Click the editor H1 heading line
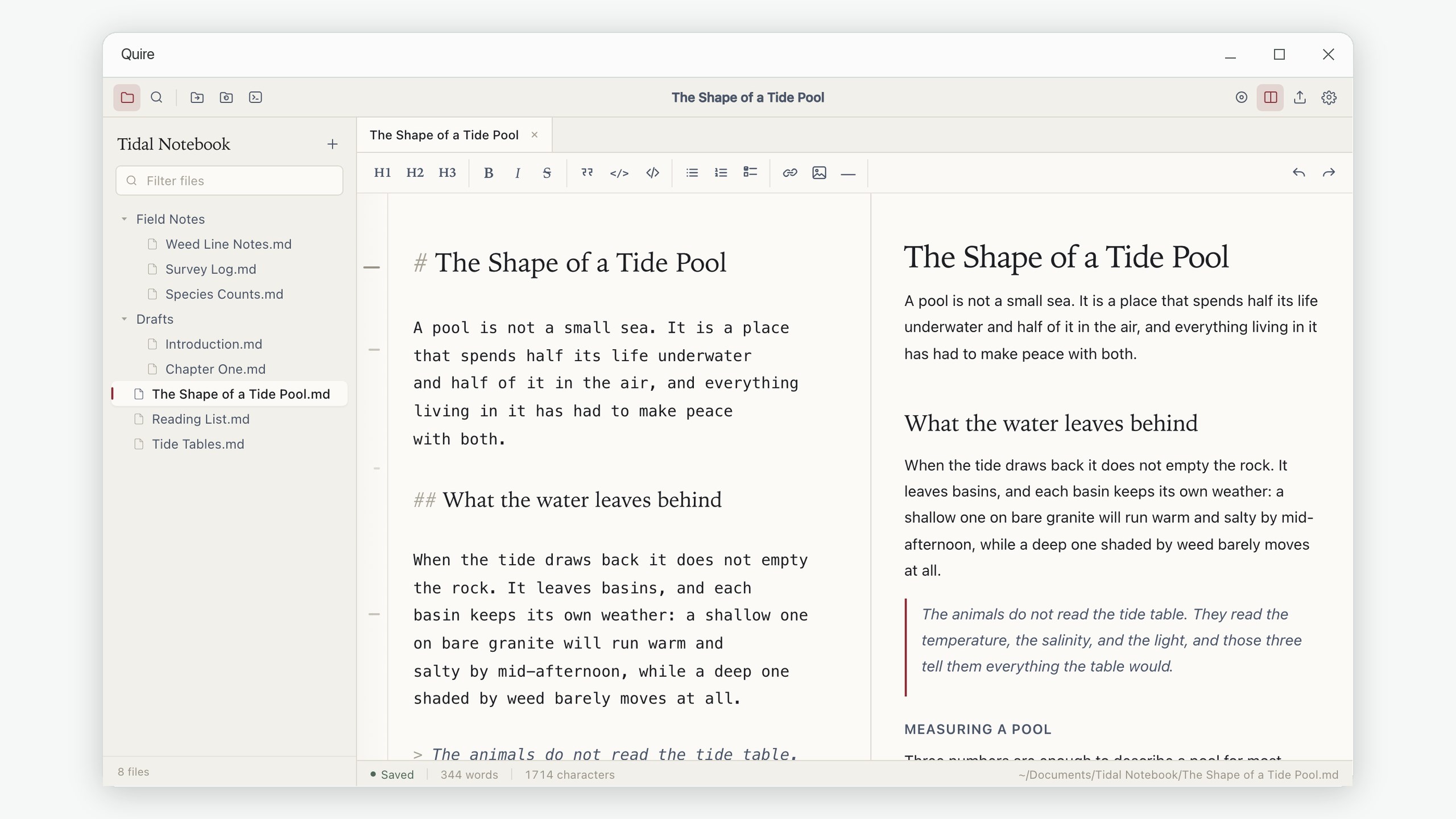This screenshot has height=819, width=1456. pos(570,263)
